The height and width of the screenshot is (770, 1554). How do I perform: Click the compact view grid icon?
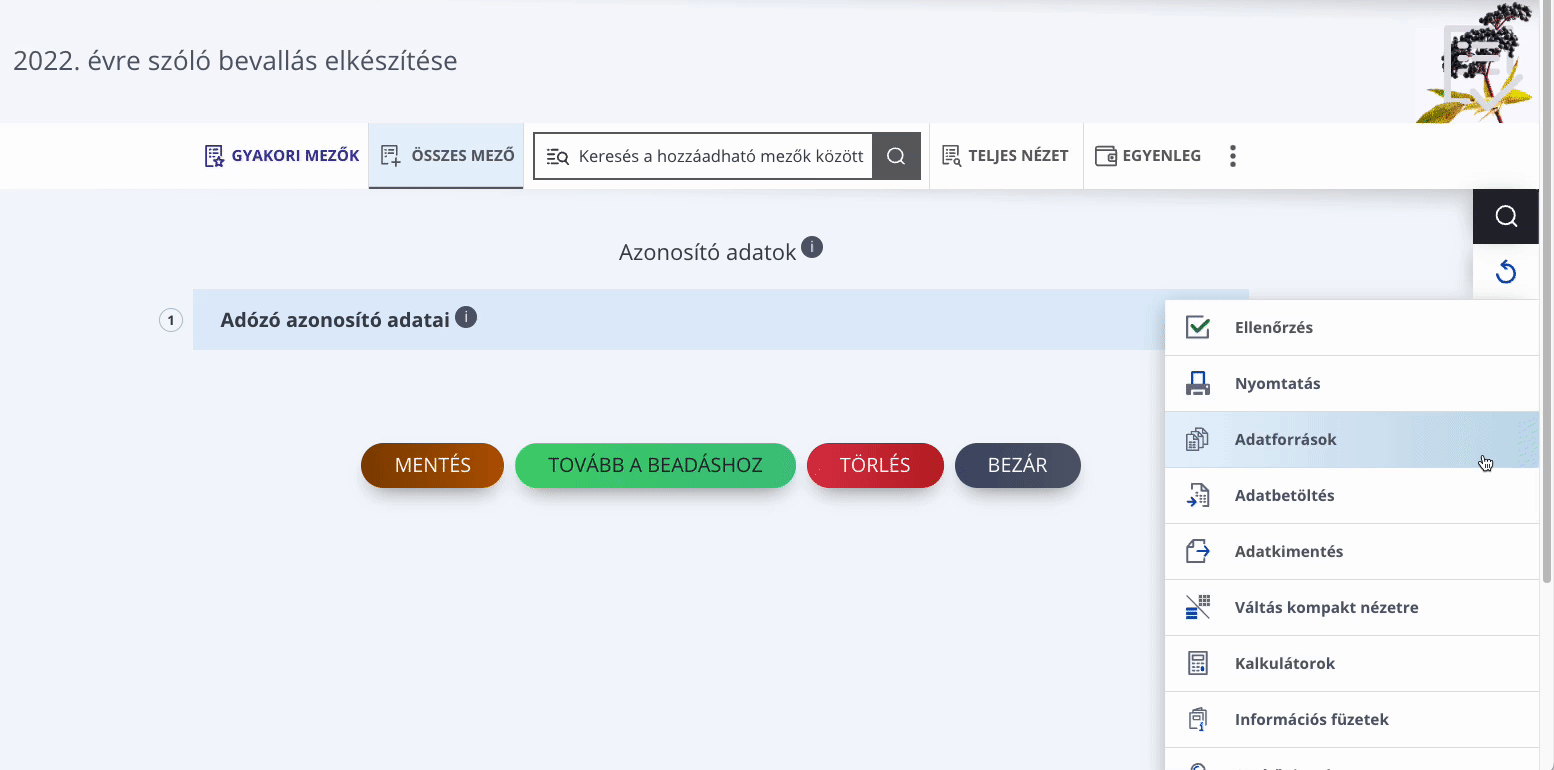tap(1198, 607)
